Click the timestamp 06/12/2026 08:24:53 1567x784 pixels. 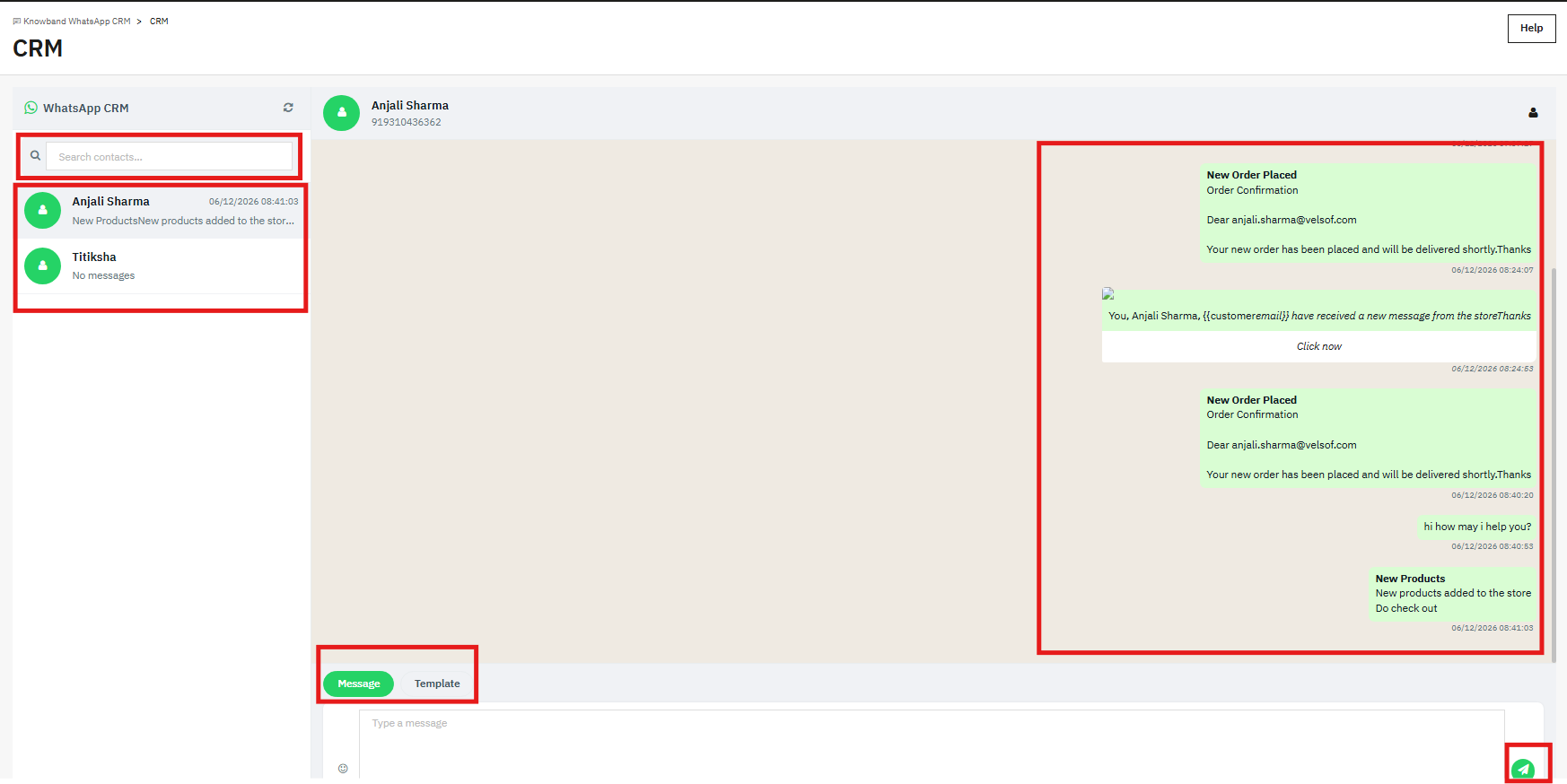pos(1493,369)
